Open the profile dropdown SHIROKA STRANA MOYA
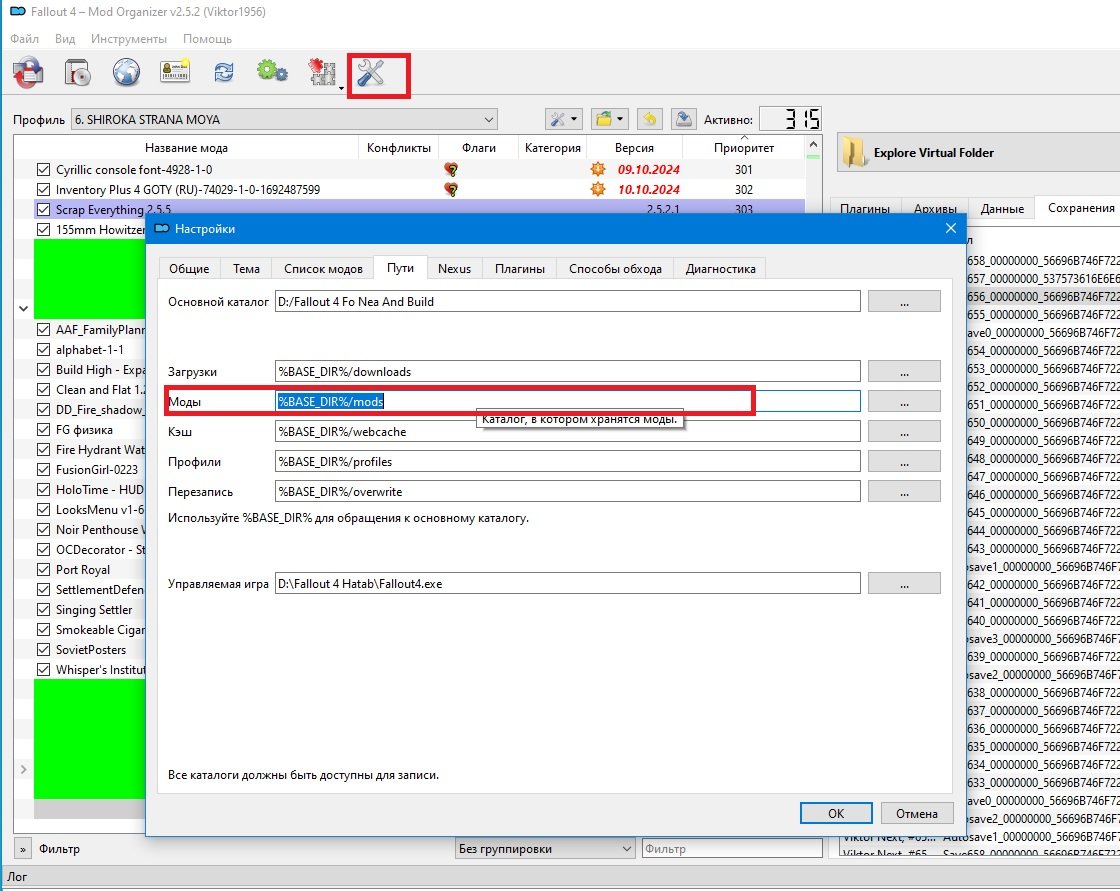The height and width of the screenshot is (891, 1120). (x=284, y=120)
